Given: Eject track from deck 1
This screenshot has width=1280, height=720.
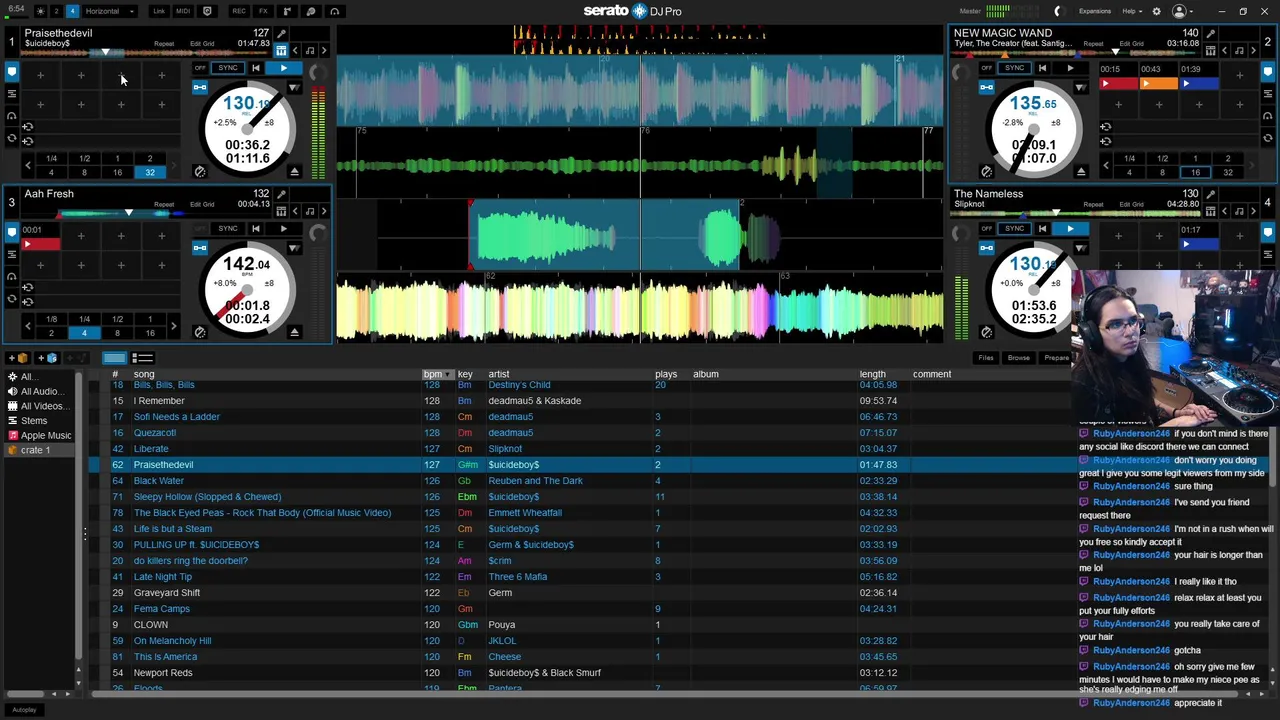Looking at the screenshot, I should pos(294,172).
